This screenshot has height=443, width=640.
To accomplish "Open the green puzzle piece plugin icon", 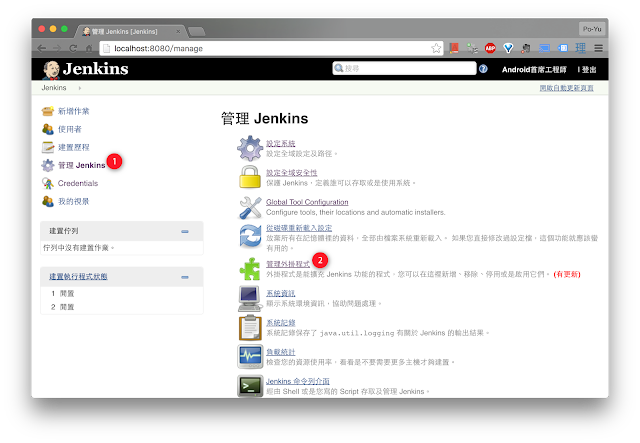I will 250,269.
